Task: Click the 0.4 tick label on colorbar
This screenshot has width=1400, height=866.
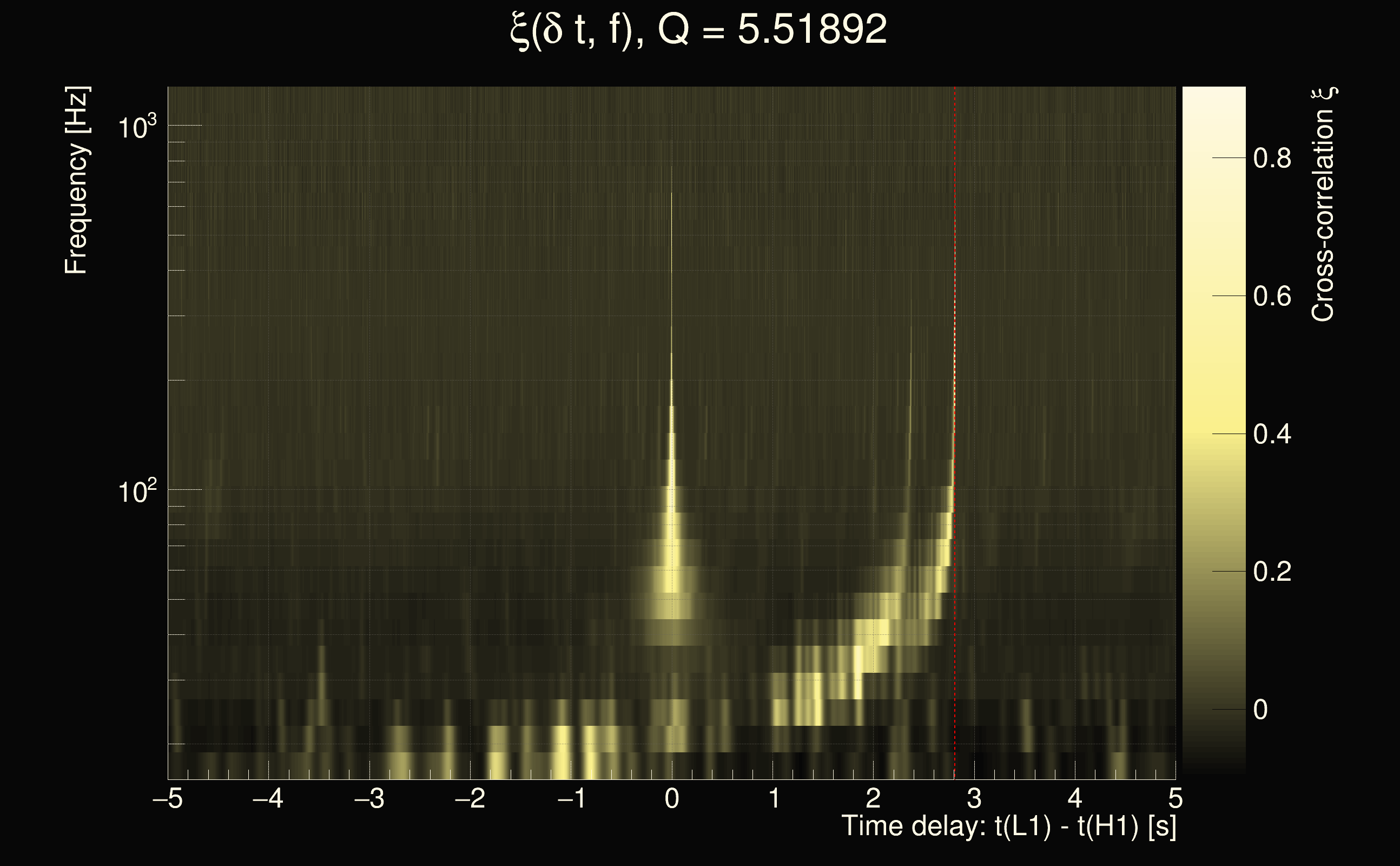Action: (1272, 435)
